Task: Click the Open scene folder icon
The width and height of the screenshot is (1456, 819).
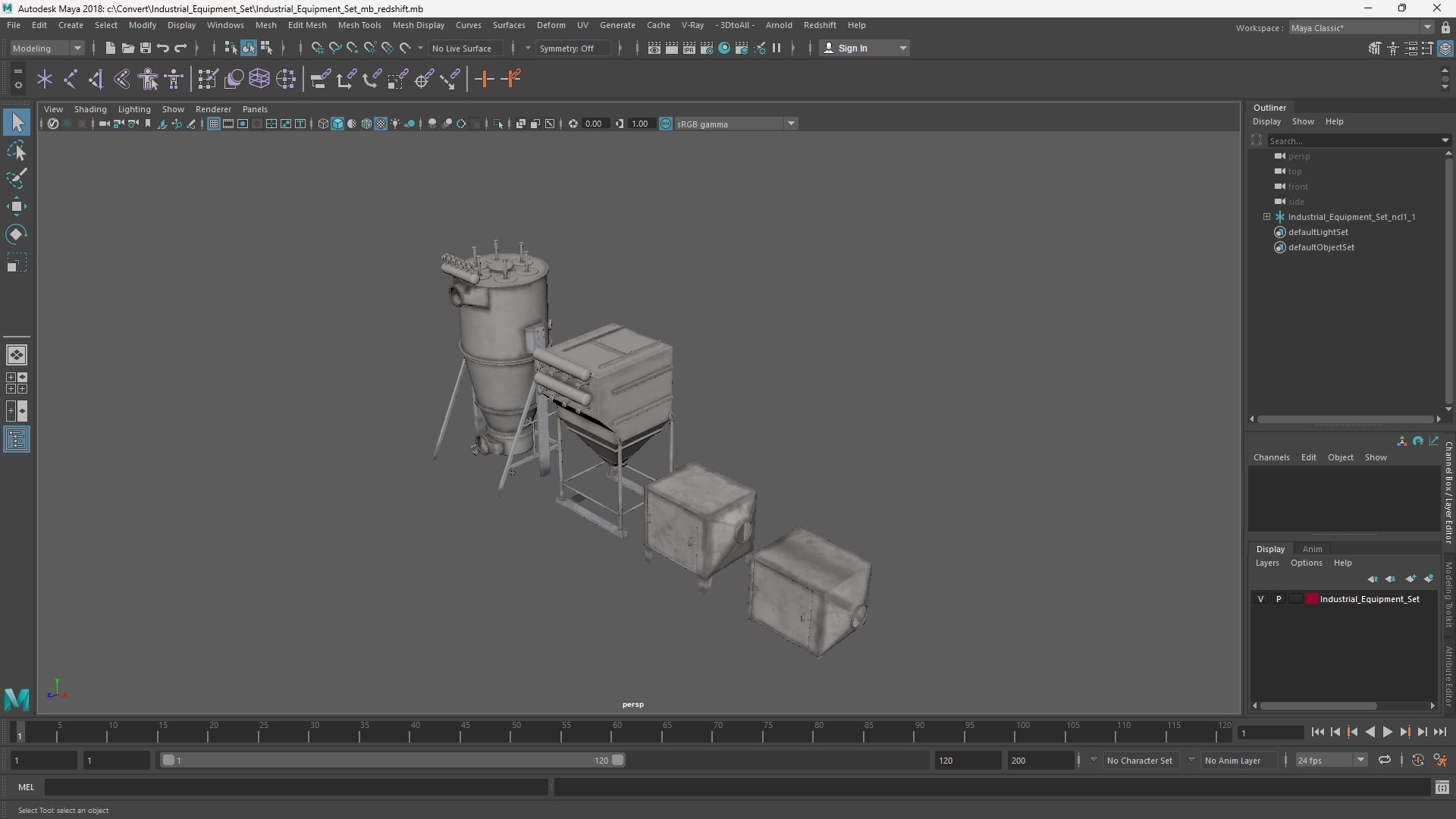Action: (128, 48)
